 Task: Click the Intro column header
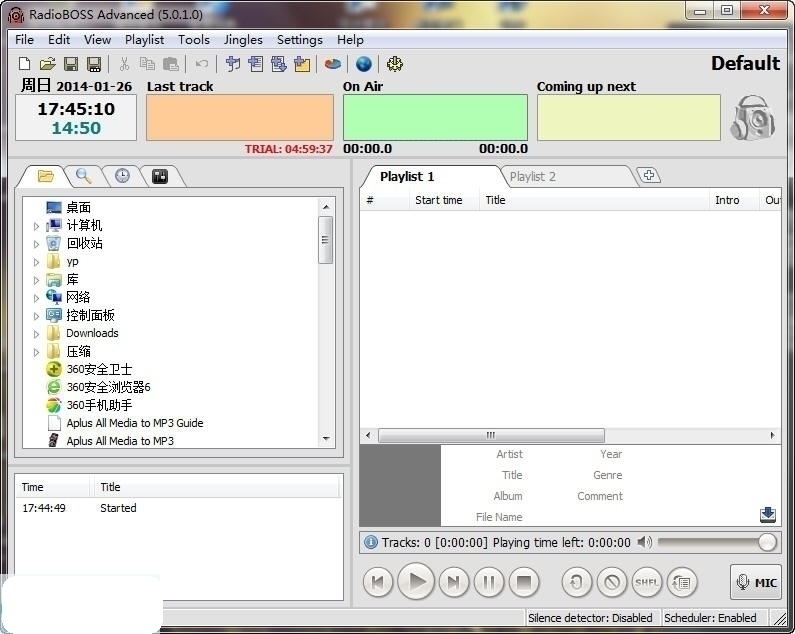pos(727,200)
